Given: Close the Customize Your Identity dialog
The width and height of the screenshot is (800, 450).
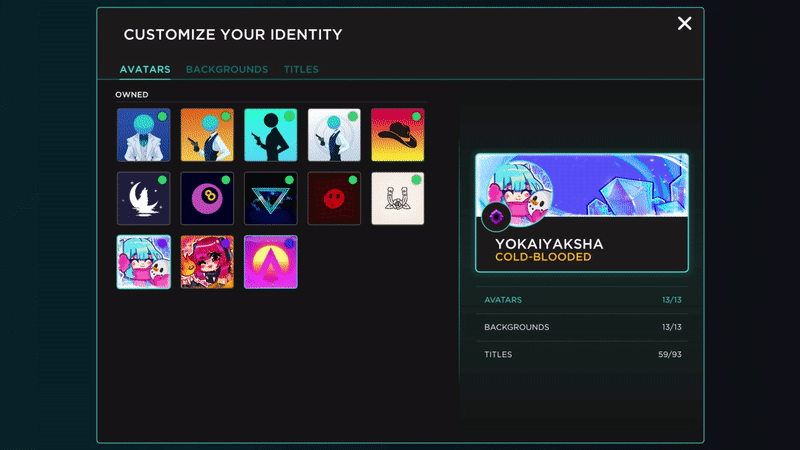Looking at the screenshot, I should (685, 24).
